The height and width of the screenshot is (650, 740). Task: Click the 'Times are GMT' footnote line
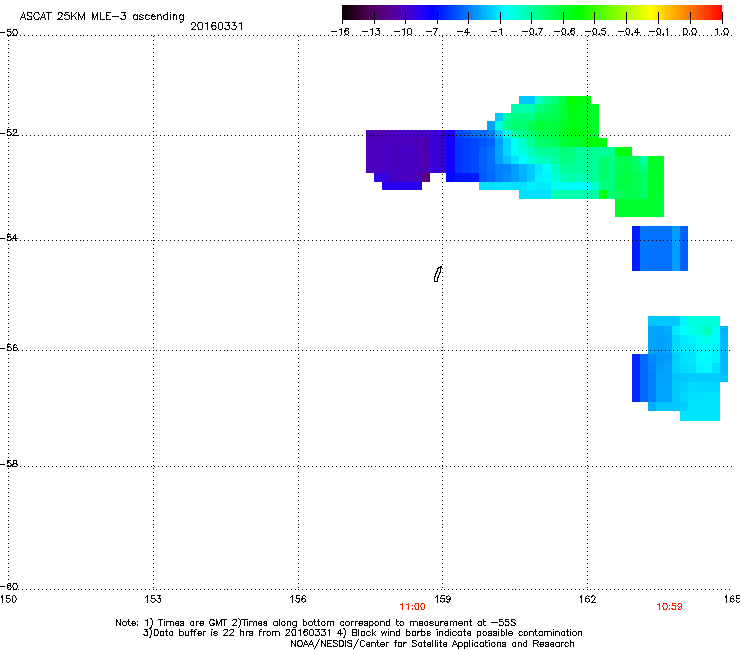[315, 623]
